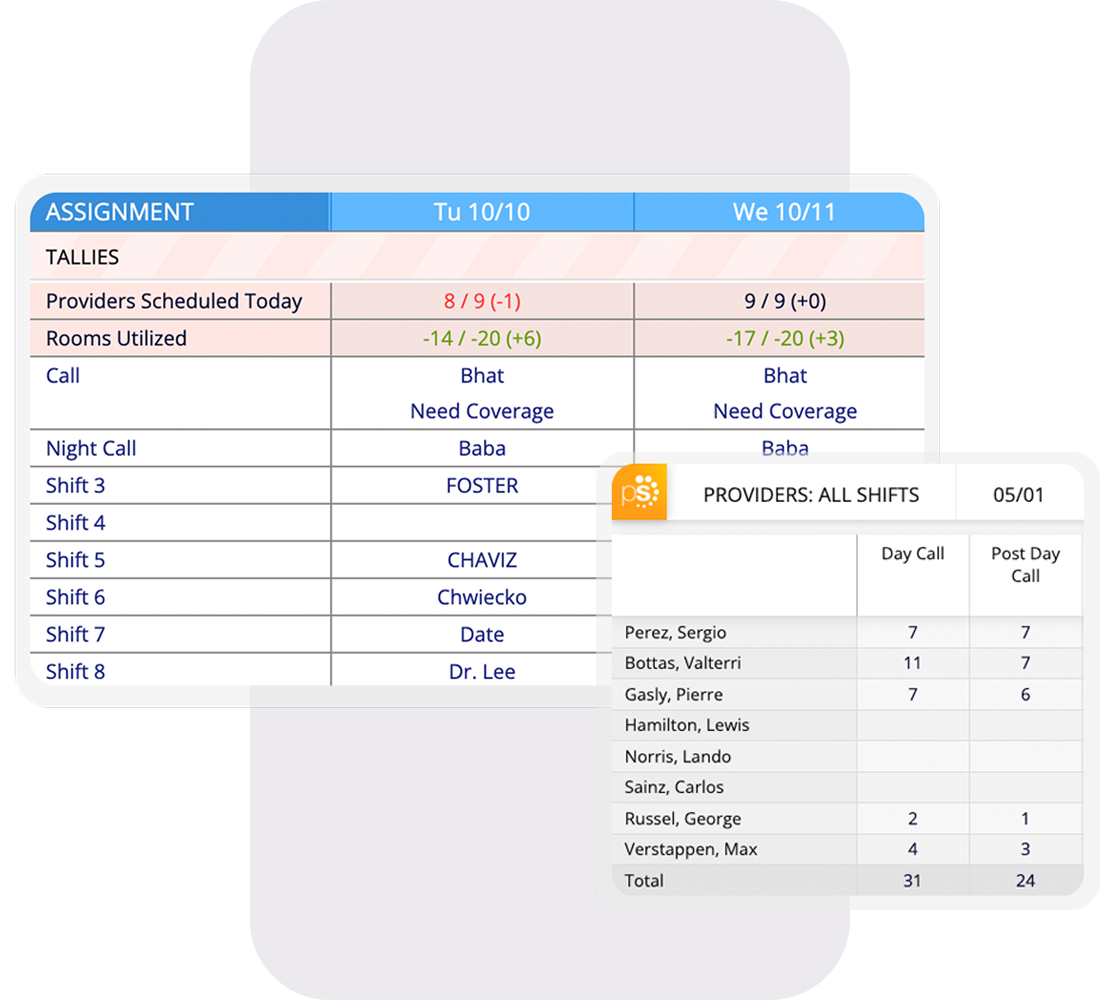
Task: Click the PROVIDERS: ALL SHIFTS title
Action: coord(811,495)
